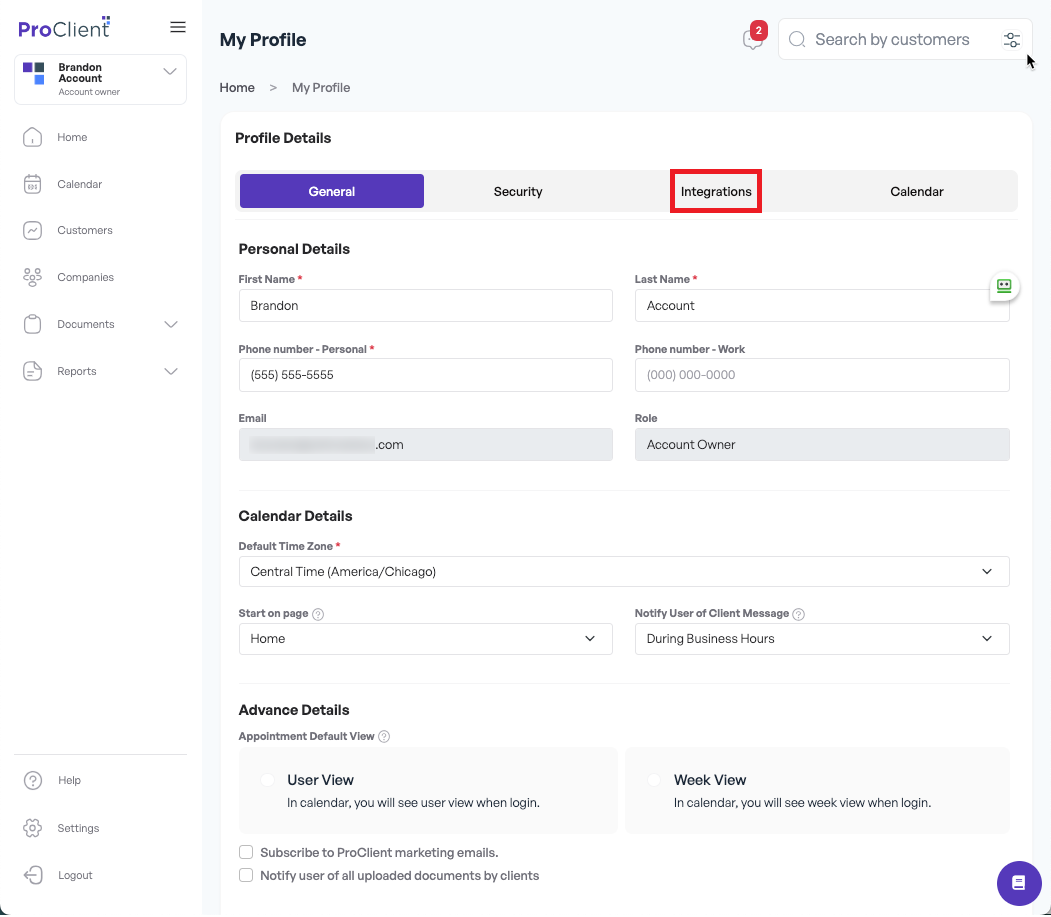Expand the Brandon Account switcher
Image resolution: width=1051 pixels, height=917 pixels.
pos(101,79)
